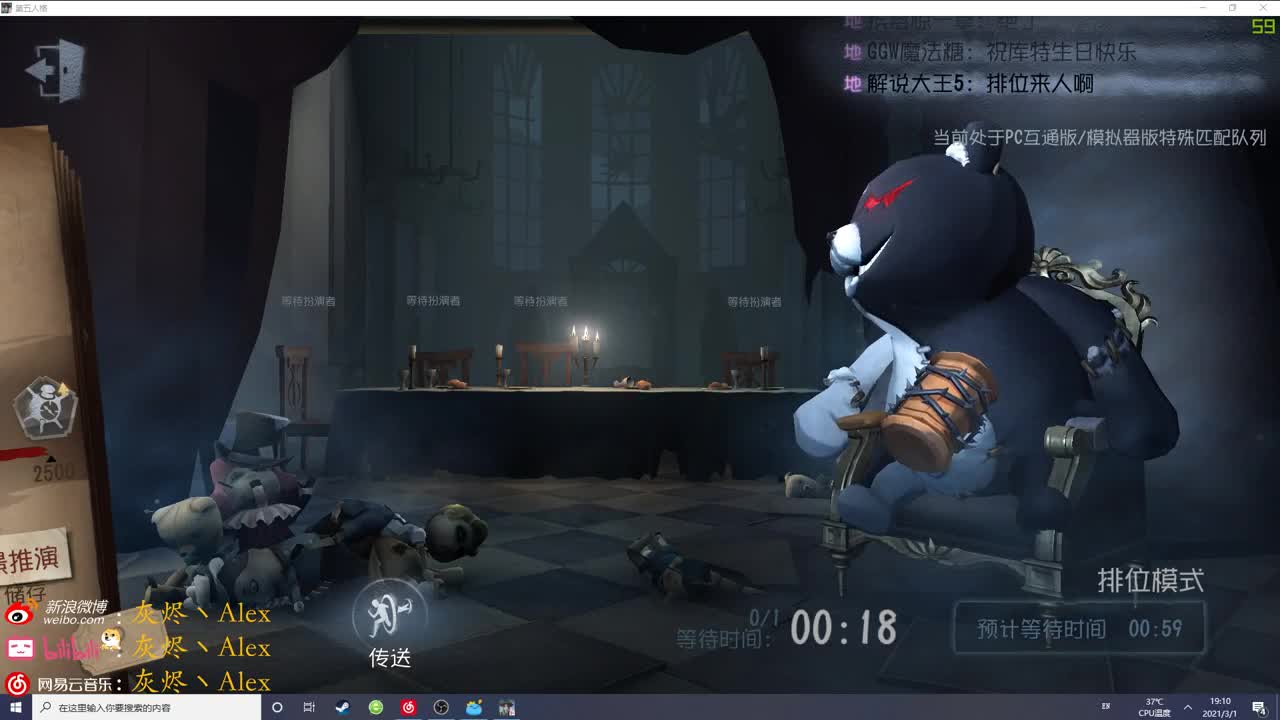
Task: Click the input method indicator in the tray
Action: tap(1105, 707)
